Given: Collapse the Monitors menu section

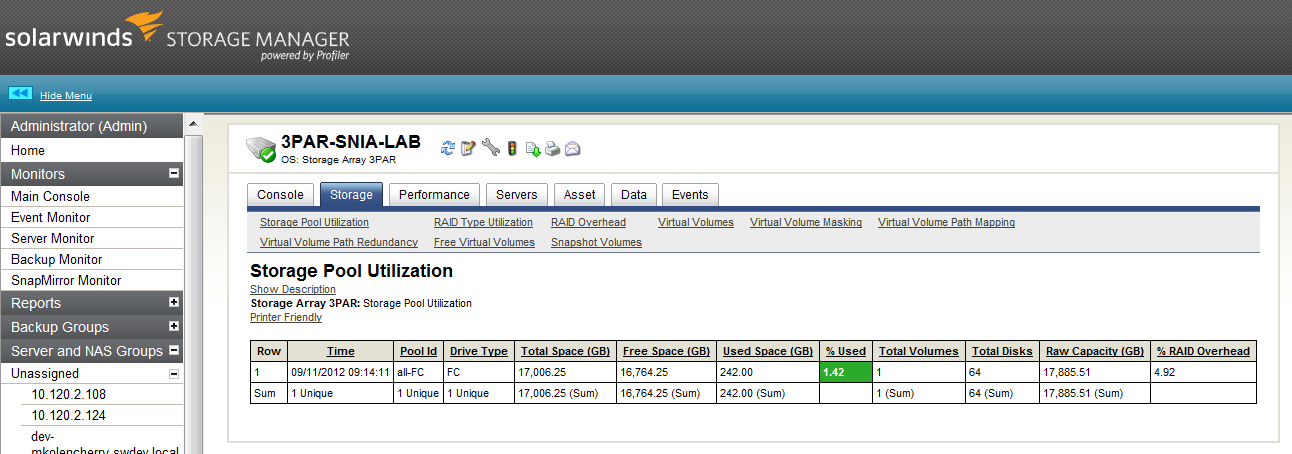Looking at the screenshot, I should click(174, 174).
